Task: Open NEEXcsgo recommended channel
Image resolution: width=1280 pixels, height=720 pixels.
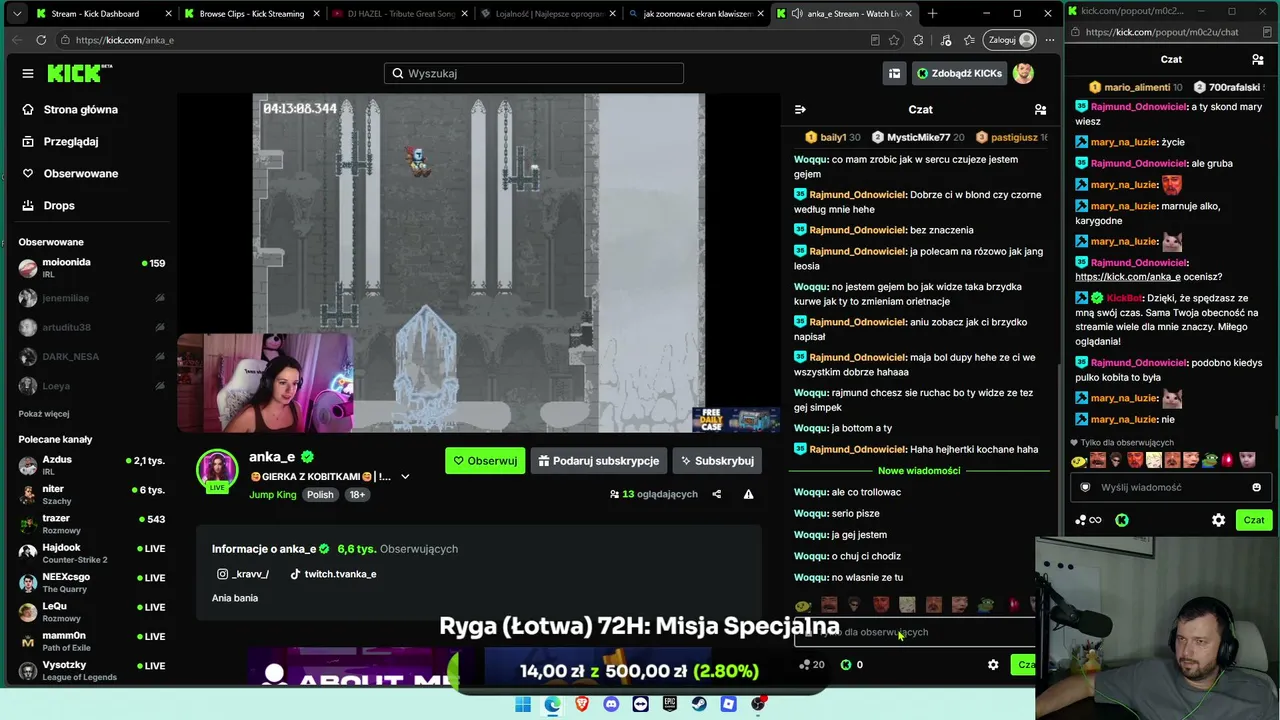Action: pos(92,582)
